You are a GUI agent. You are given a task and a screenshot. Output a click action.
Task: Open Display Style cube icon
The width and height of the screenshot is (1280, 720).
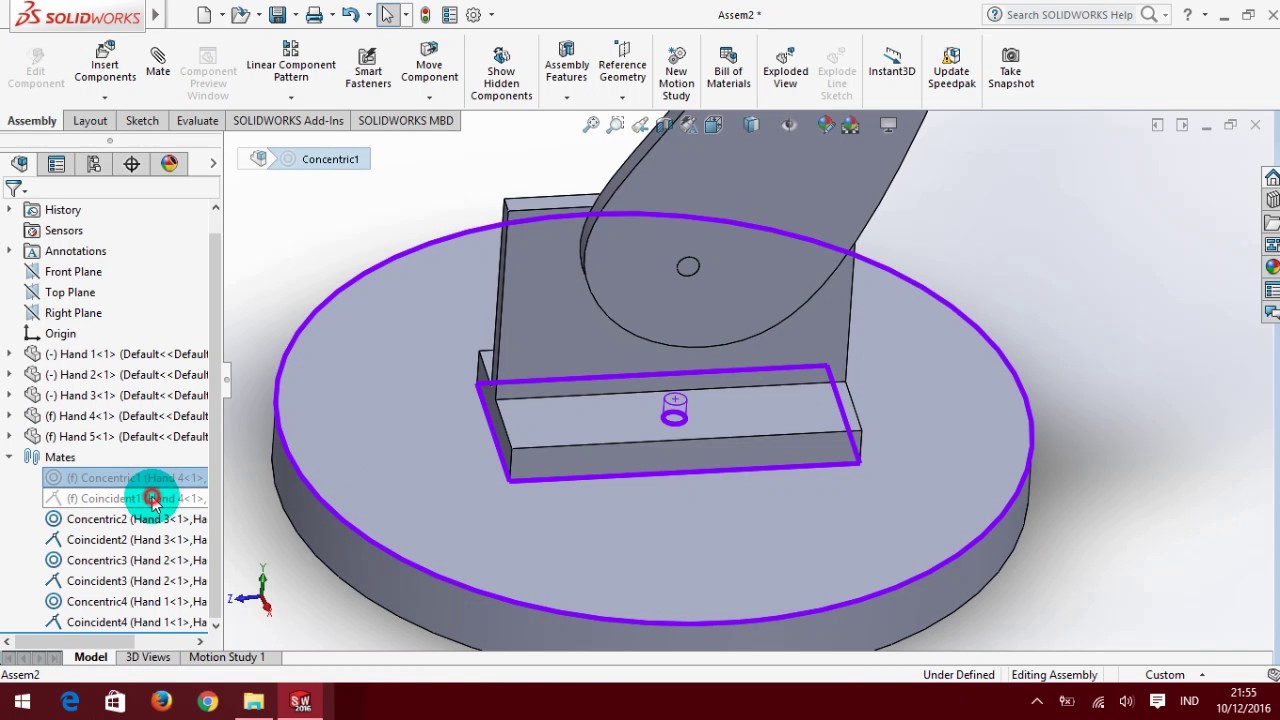(x=751, y=125)
